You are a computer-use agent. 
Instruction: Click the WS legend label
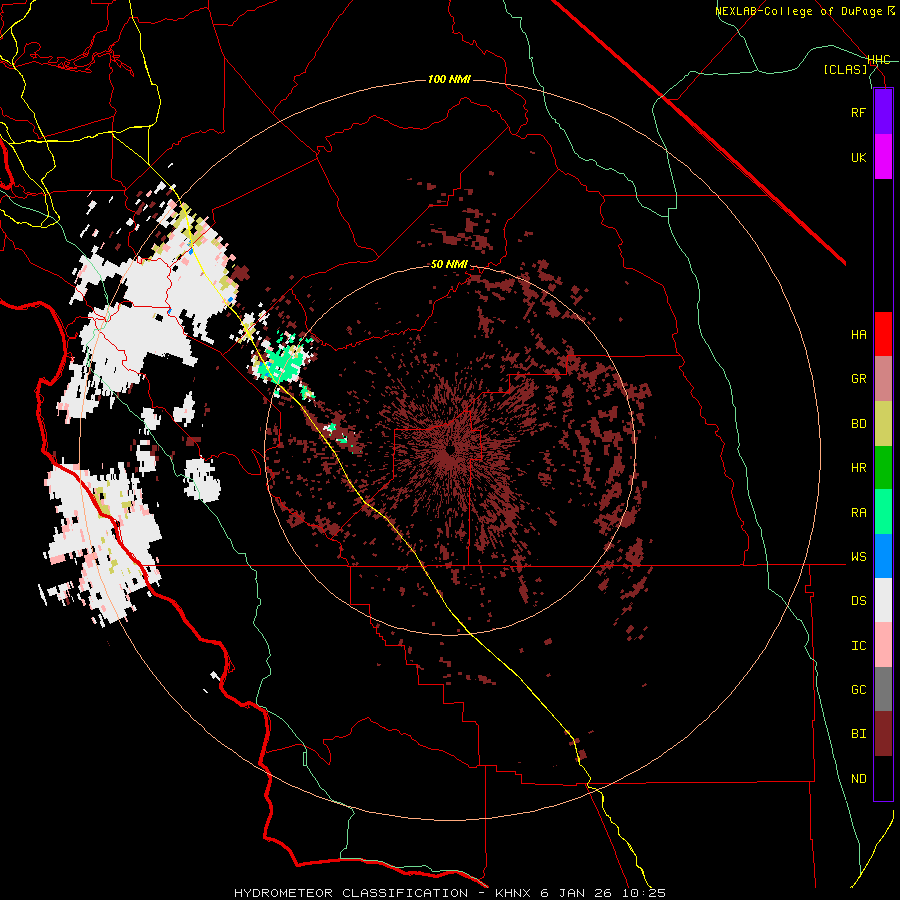coord(858,557)
